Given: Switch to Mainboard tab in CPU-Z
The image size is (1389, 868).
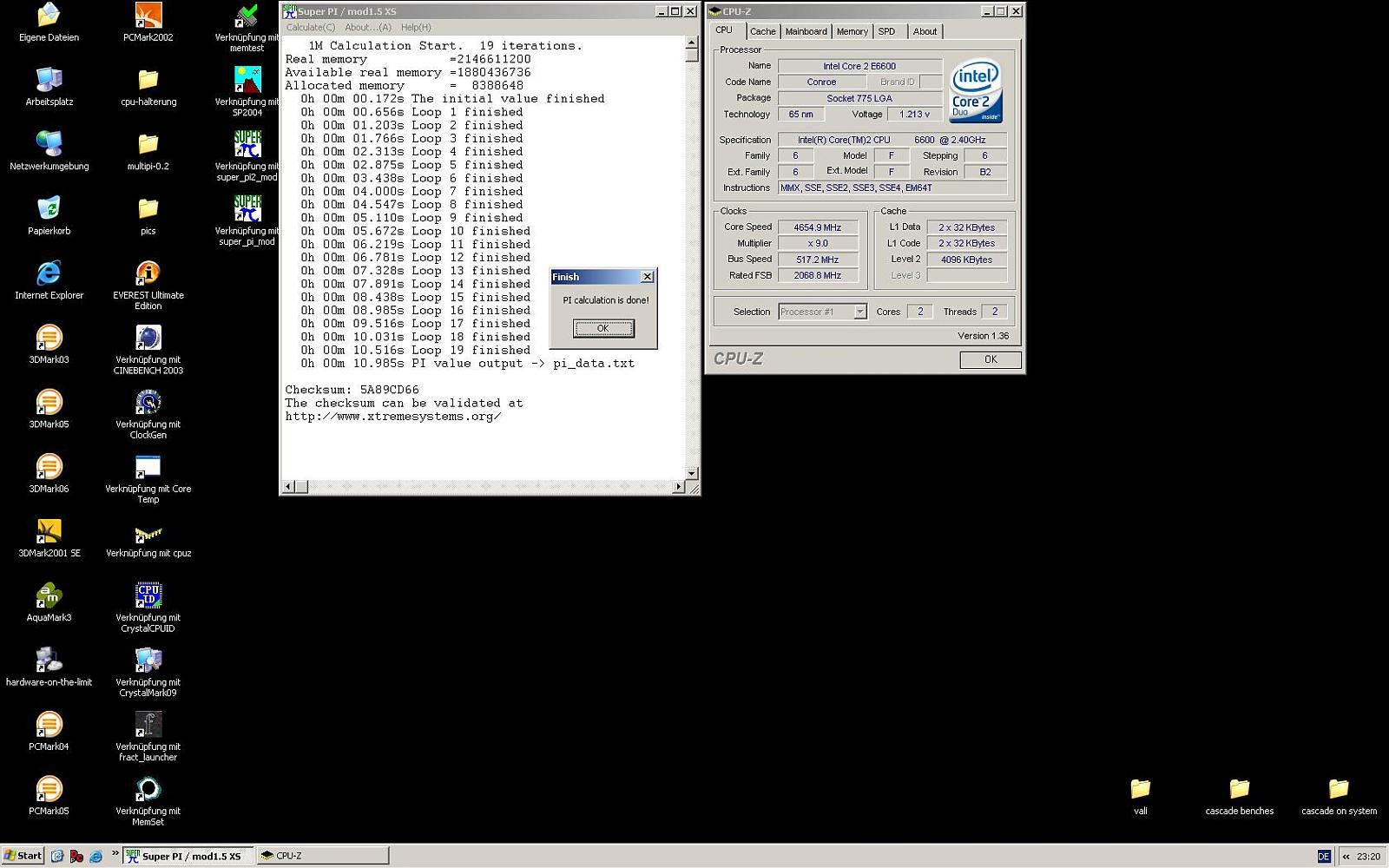Looking at the screenshot, I should pos(806,31).
